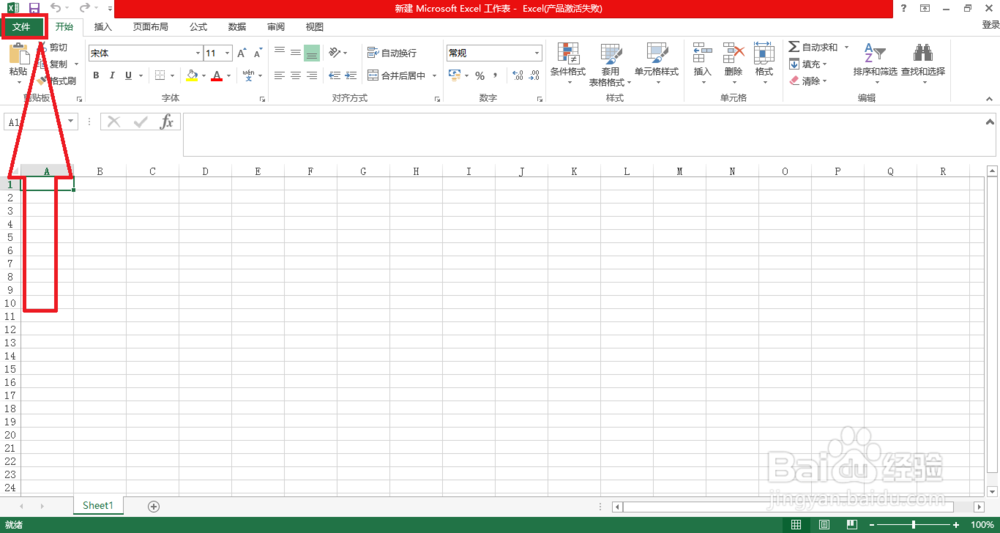Open font size dropdown 11
This screenshot has width=1000, height=533.
pos(228,54)
